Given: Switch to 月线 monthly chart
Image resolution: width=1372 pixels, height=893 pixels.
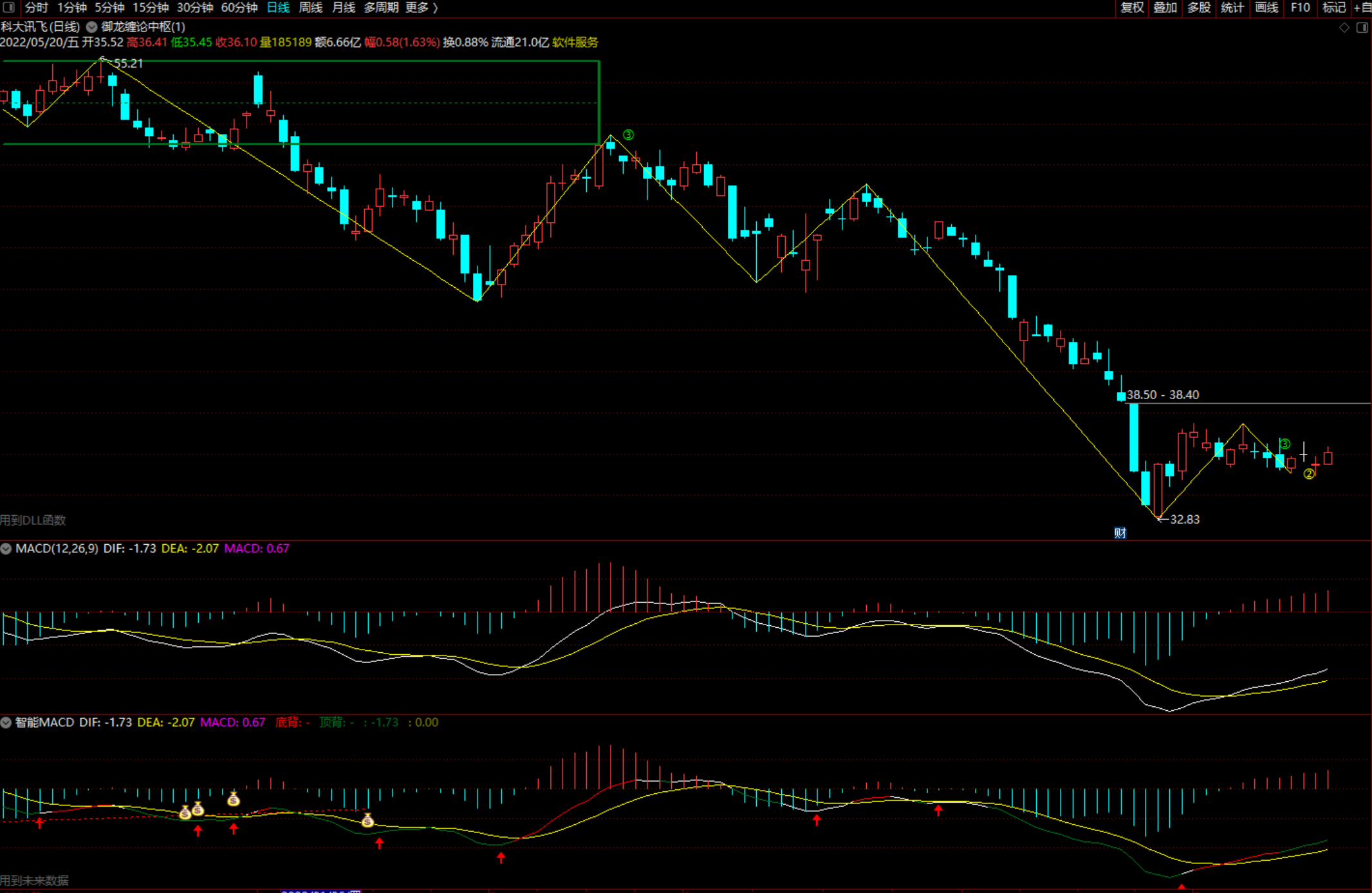Looking at the screenshot, I should click(x=344, y=8).
